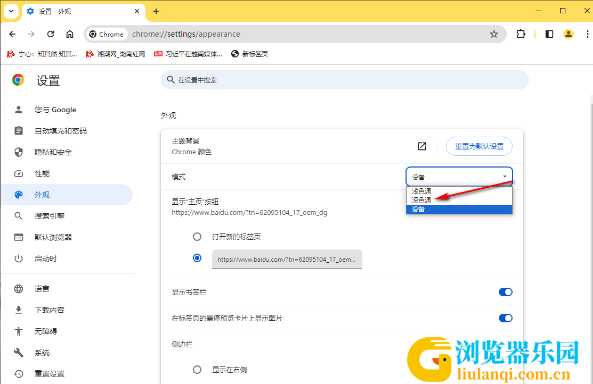Screen dimensions: 593x384
Task: Click the Chrome site info chip
Action: click(106, 34)
